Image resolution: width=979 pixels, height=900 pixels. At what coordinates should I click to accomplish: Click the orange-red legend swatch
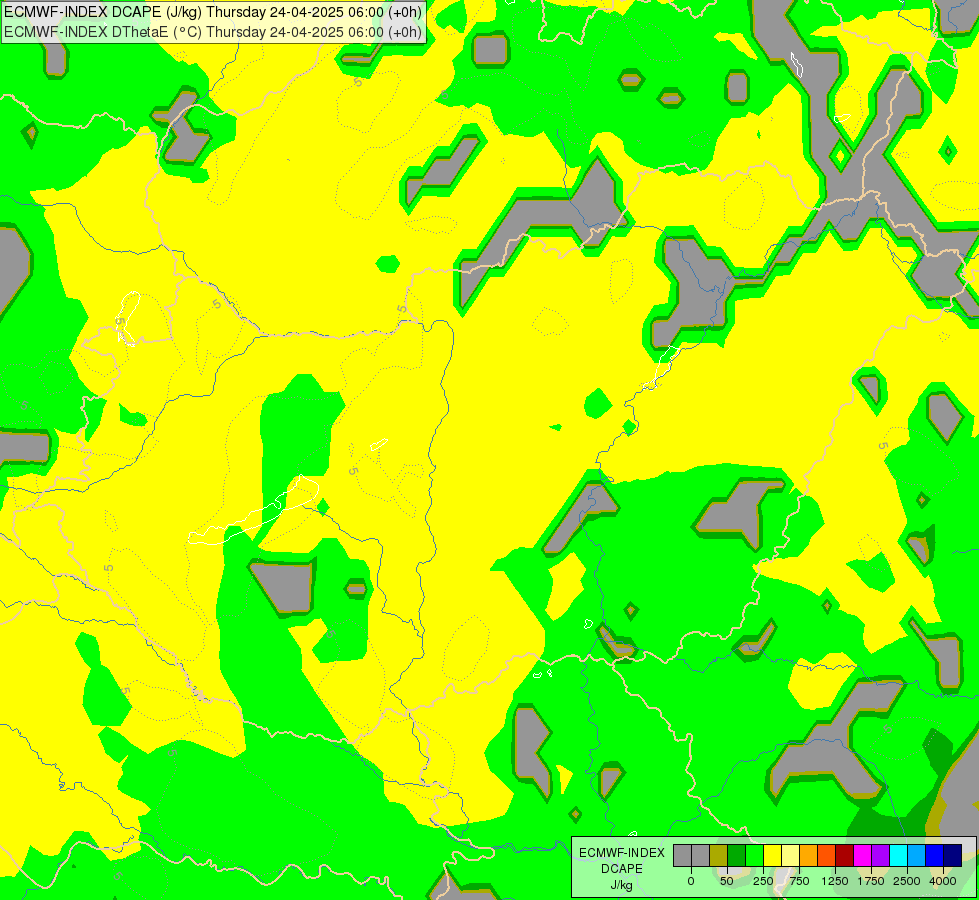[827, 856]
